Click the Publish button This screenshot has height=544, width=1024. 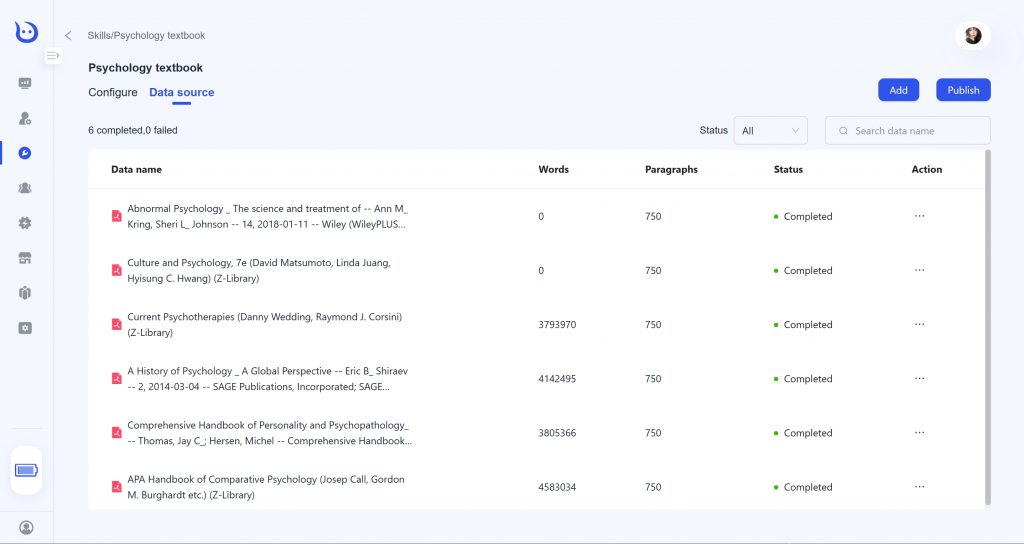(x=963, y=90)
